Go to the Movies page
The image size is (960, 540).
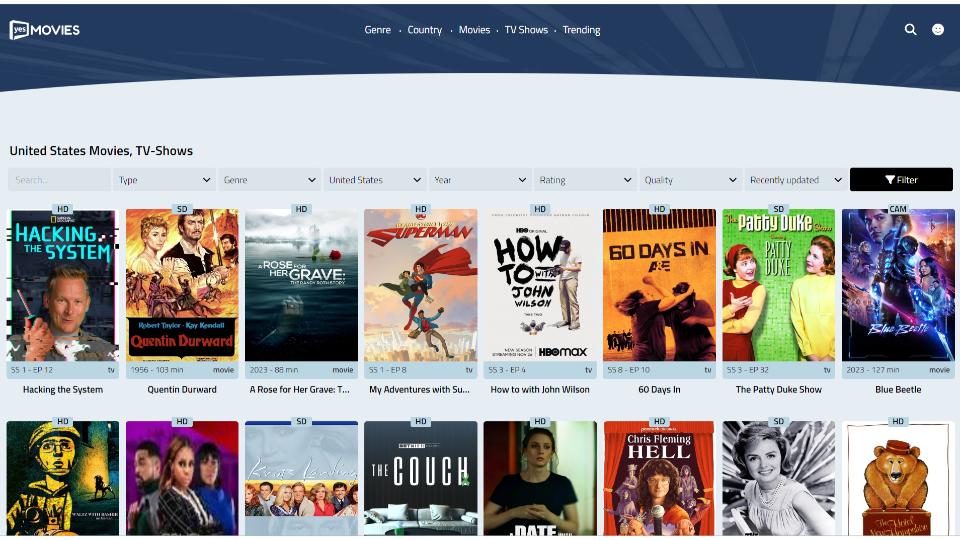474,29
